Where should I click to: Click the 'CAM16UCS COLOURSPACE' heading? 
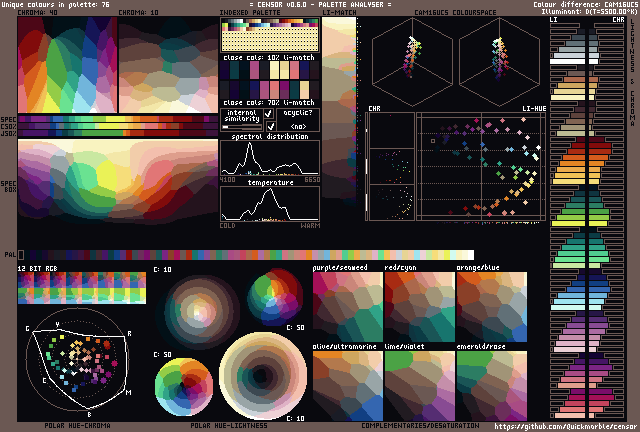tap(456, 13)
